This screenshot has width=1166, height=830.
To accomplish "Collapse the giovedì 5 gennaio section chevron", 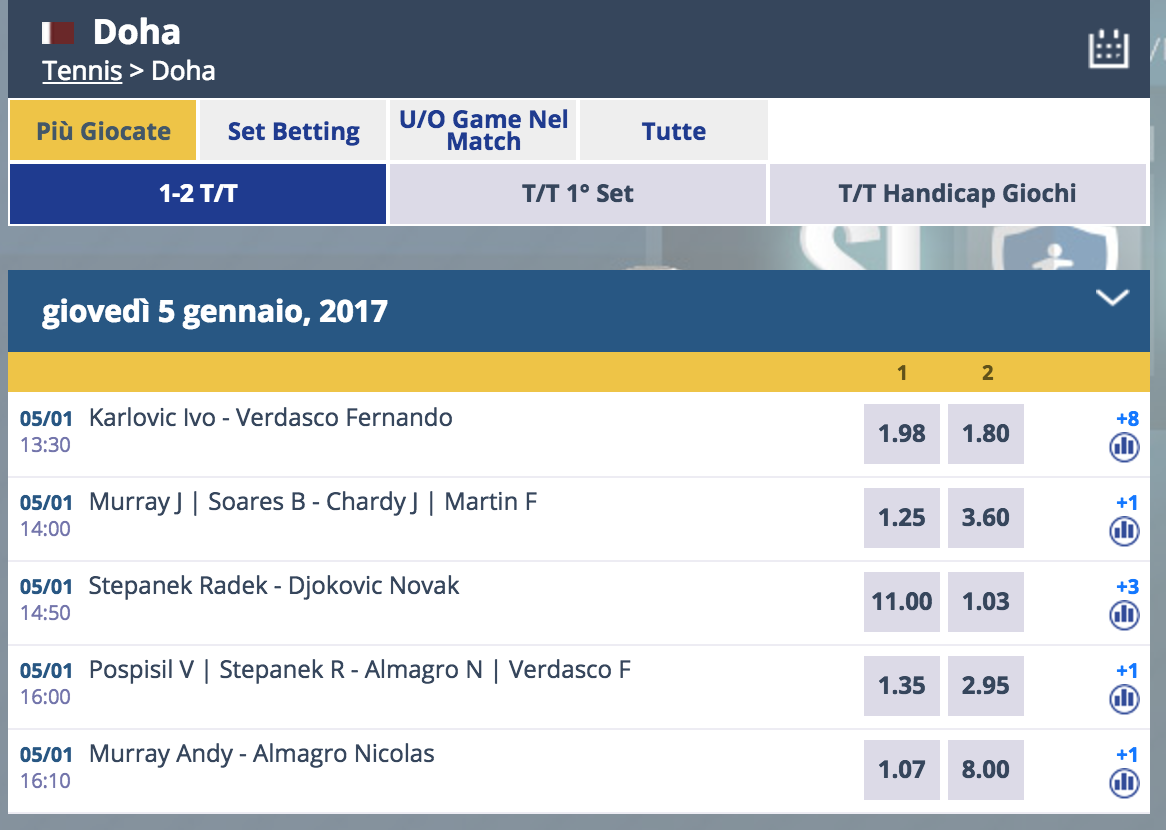I will [x=1112, y=298].
